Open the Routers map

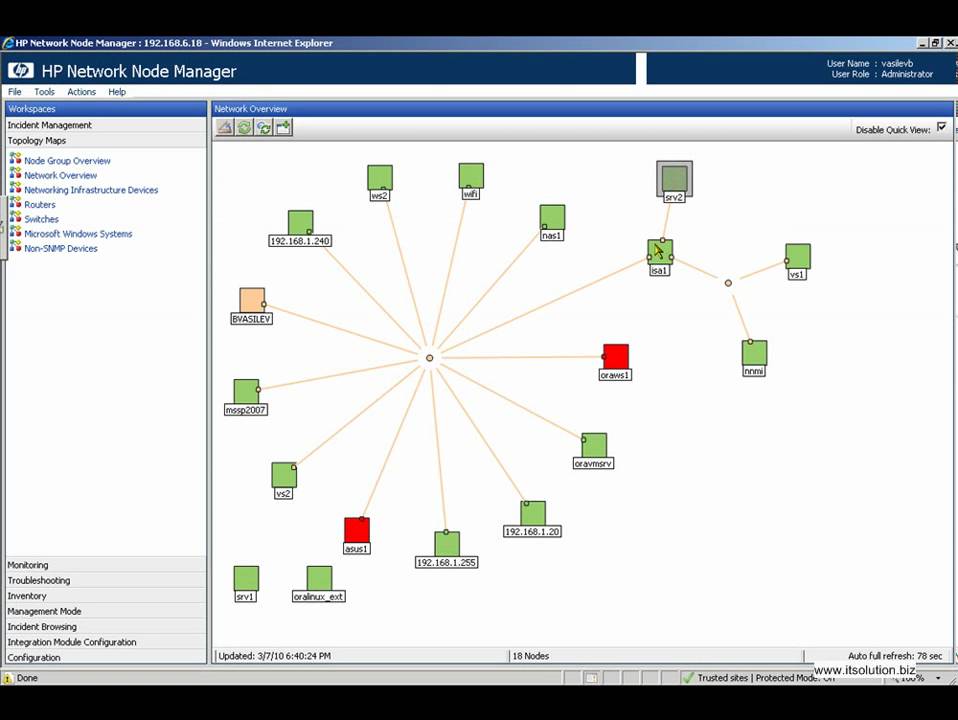tap(40, 205)
